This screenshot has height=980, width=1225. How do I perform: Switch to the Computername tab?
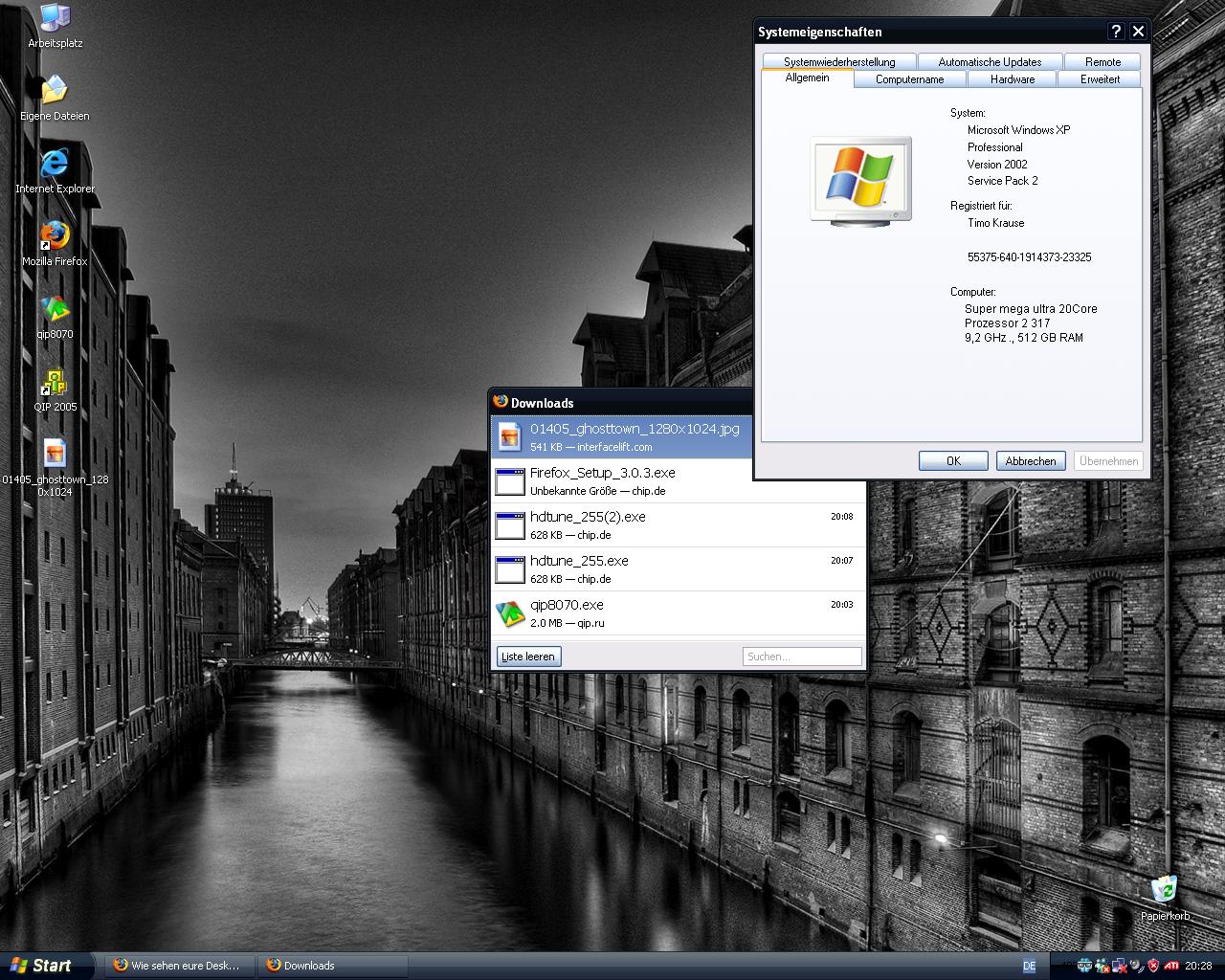(x=909, y=79)
